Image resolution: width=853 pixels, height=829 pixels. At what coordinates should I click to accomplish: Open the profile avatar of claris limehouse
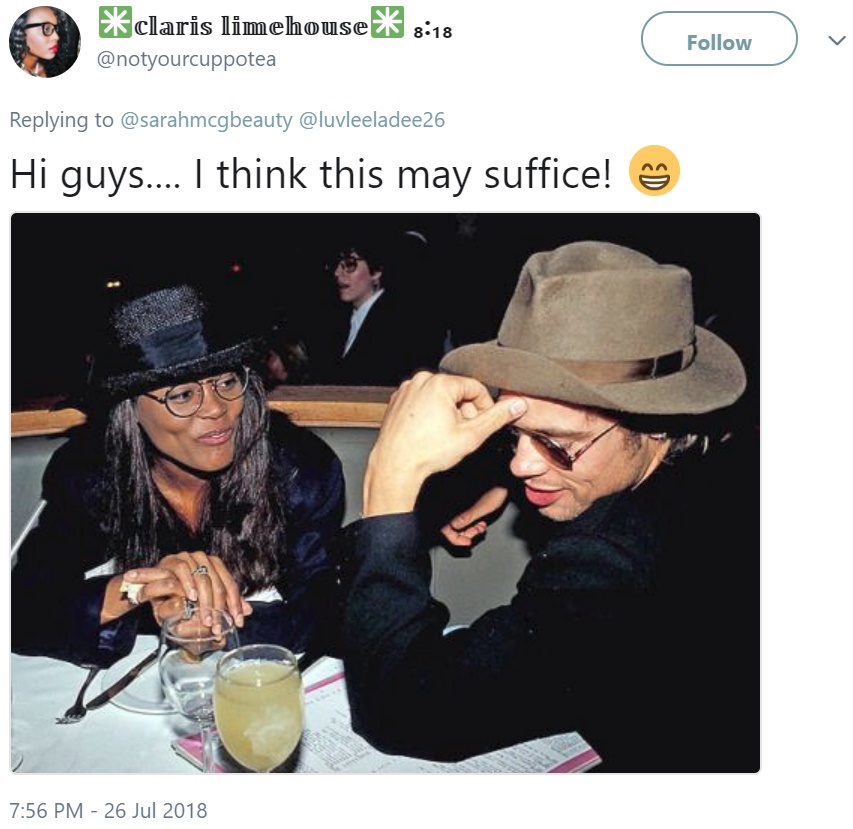tap(45, 42)
